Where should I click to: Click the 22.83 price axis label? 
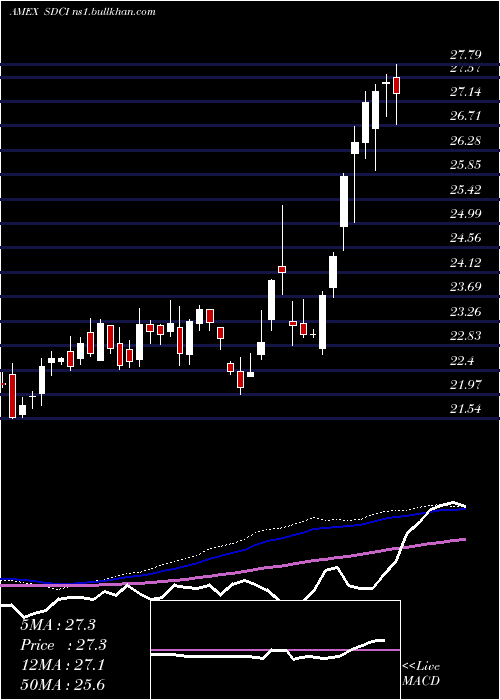465,336
